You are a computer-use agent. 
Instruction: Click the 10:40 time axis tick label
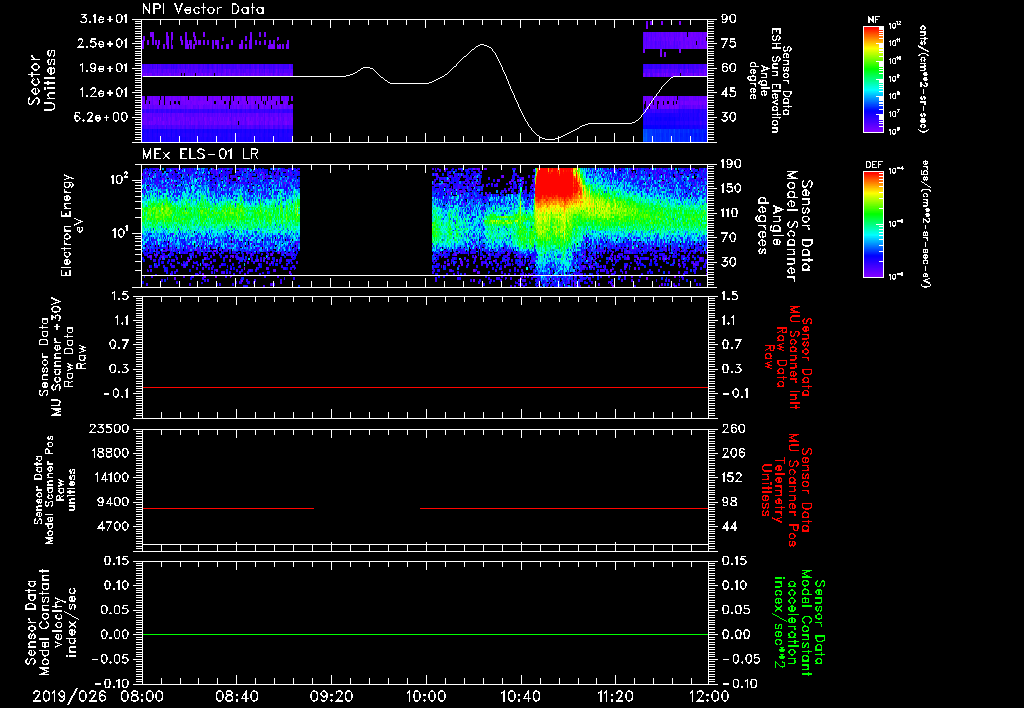pyautogui.click(x=520, y=697)
